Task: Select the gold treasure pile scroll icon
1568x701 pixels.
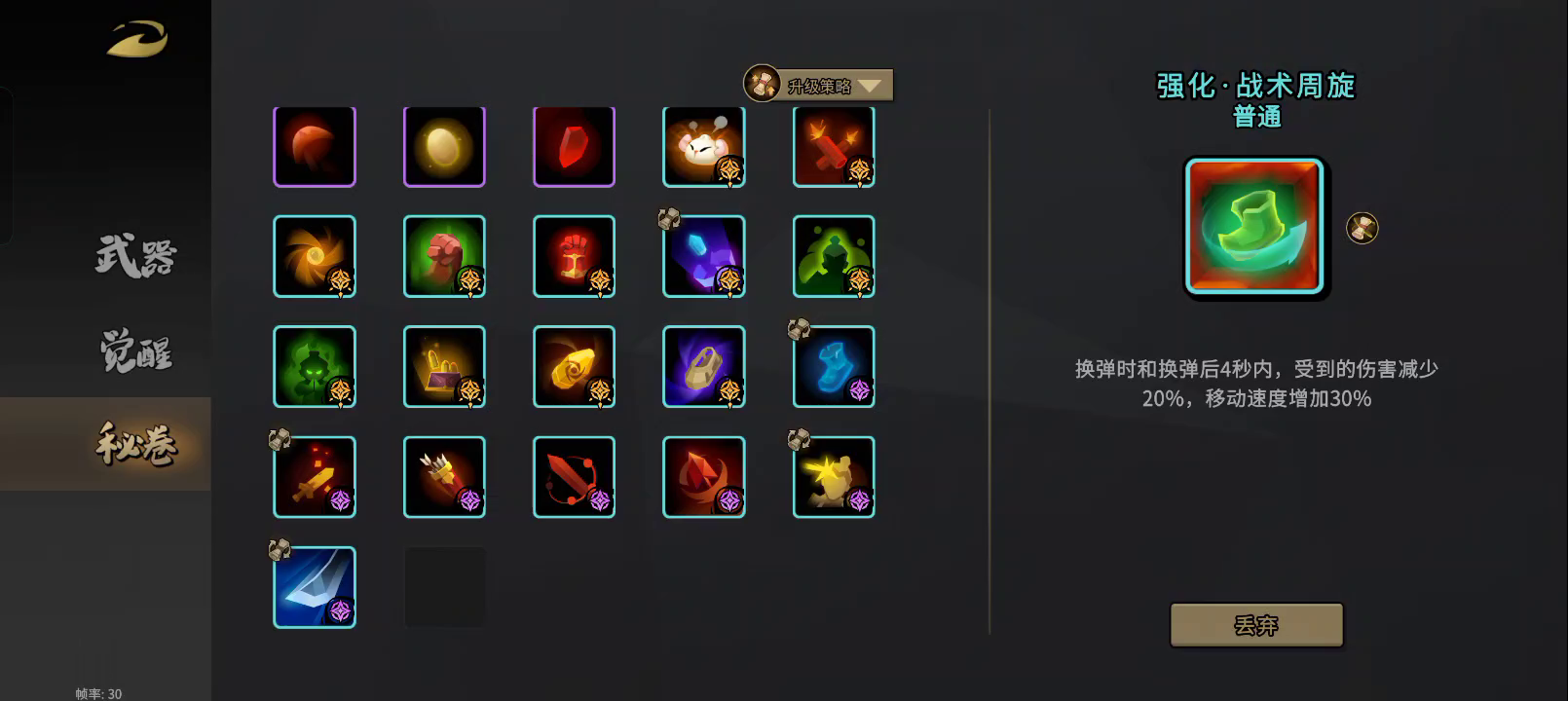Action: click(x=444, y=366)
